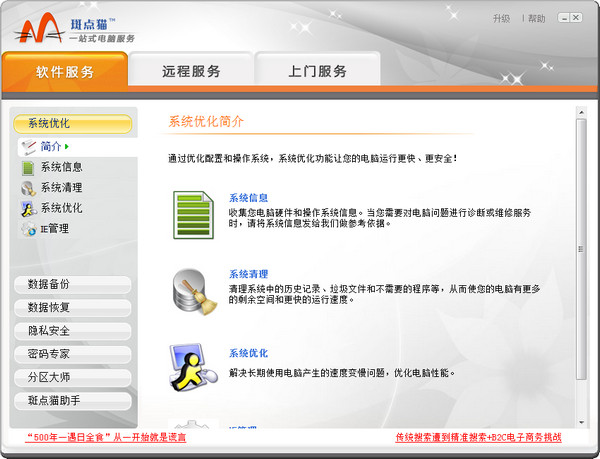This screenshot has width=600, height=459.
Task: Expand the 数据恢复 section
Action: [73, 308]
